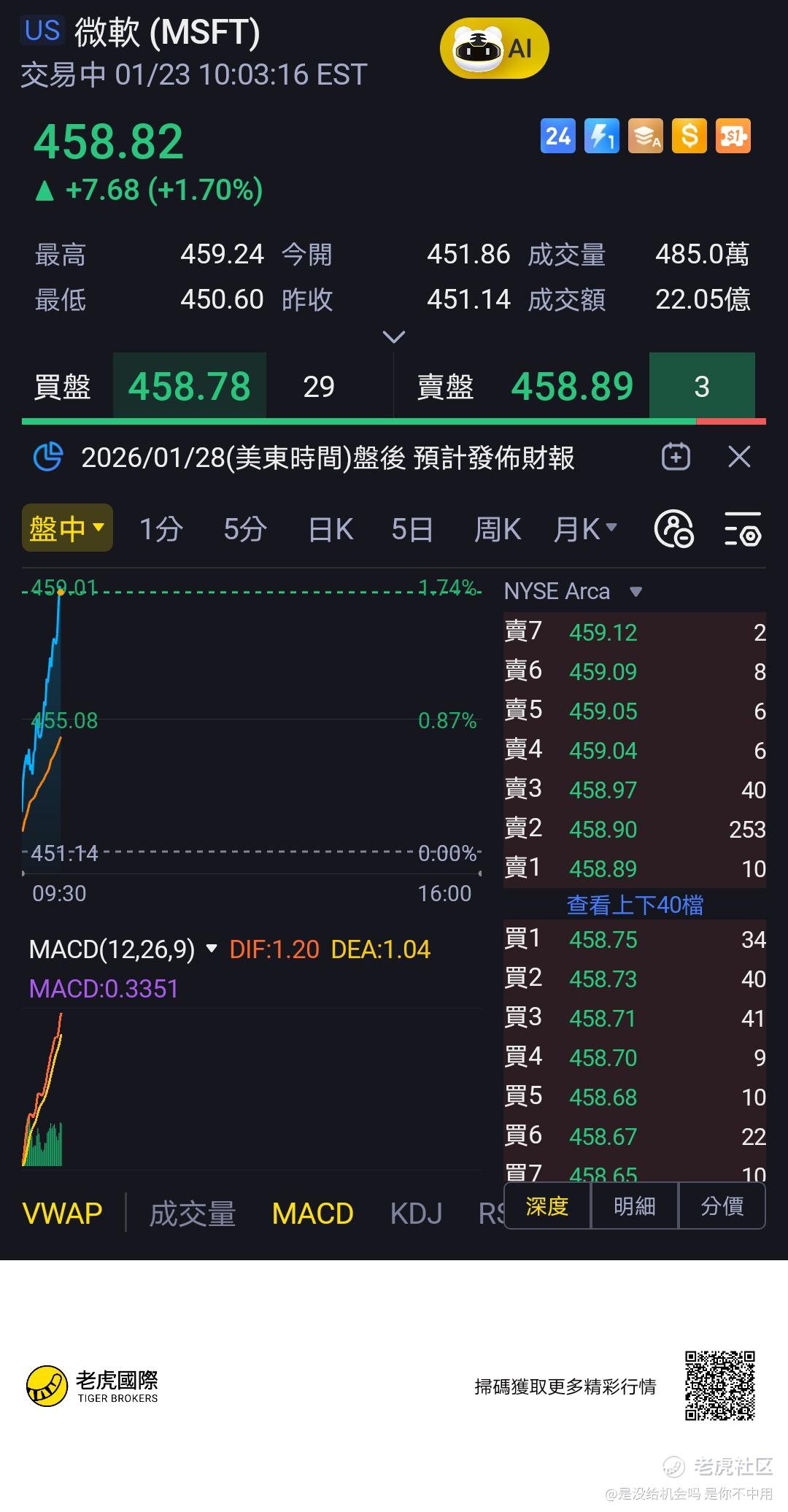Tap the yellow dollar sign badge
Screen dimensions: 788x1512
689,136
